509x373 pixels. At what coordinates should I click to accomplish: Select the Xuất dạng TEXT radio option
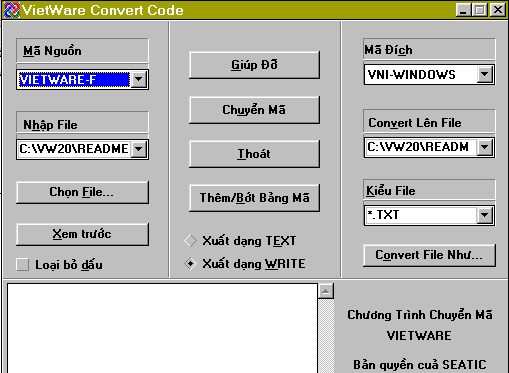coord(190,241)
